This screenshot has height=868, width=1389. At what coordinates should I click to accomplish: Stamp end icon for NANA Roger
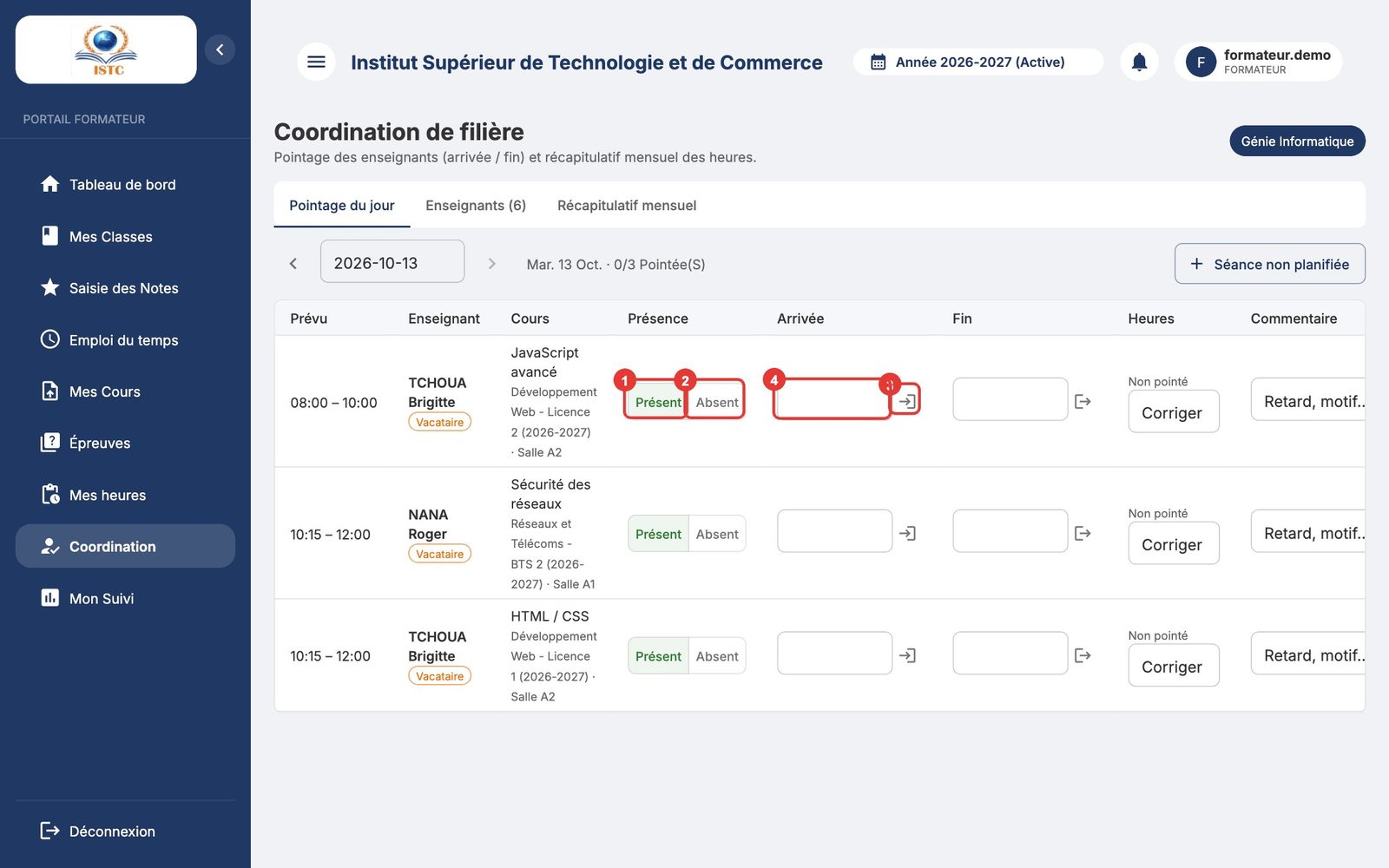pos(1083,533)
